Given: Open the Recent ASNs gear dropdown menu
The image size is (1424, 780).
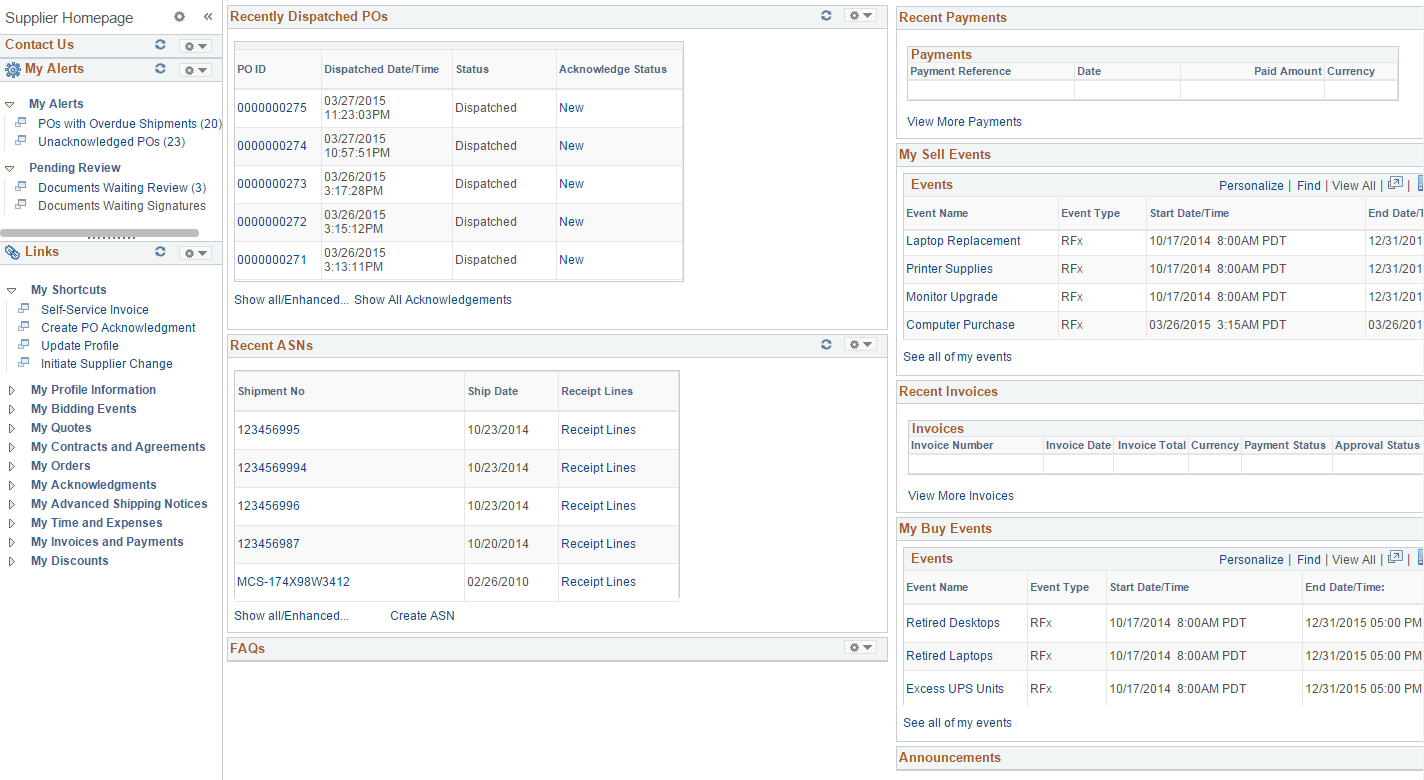Looking at the screenshot, I should [x=858, y=344].
